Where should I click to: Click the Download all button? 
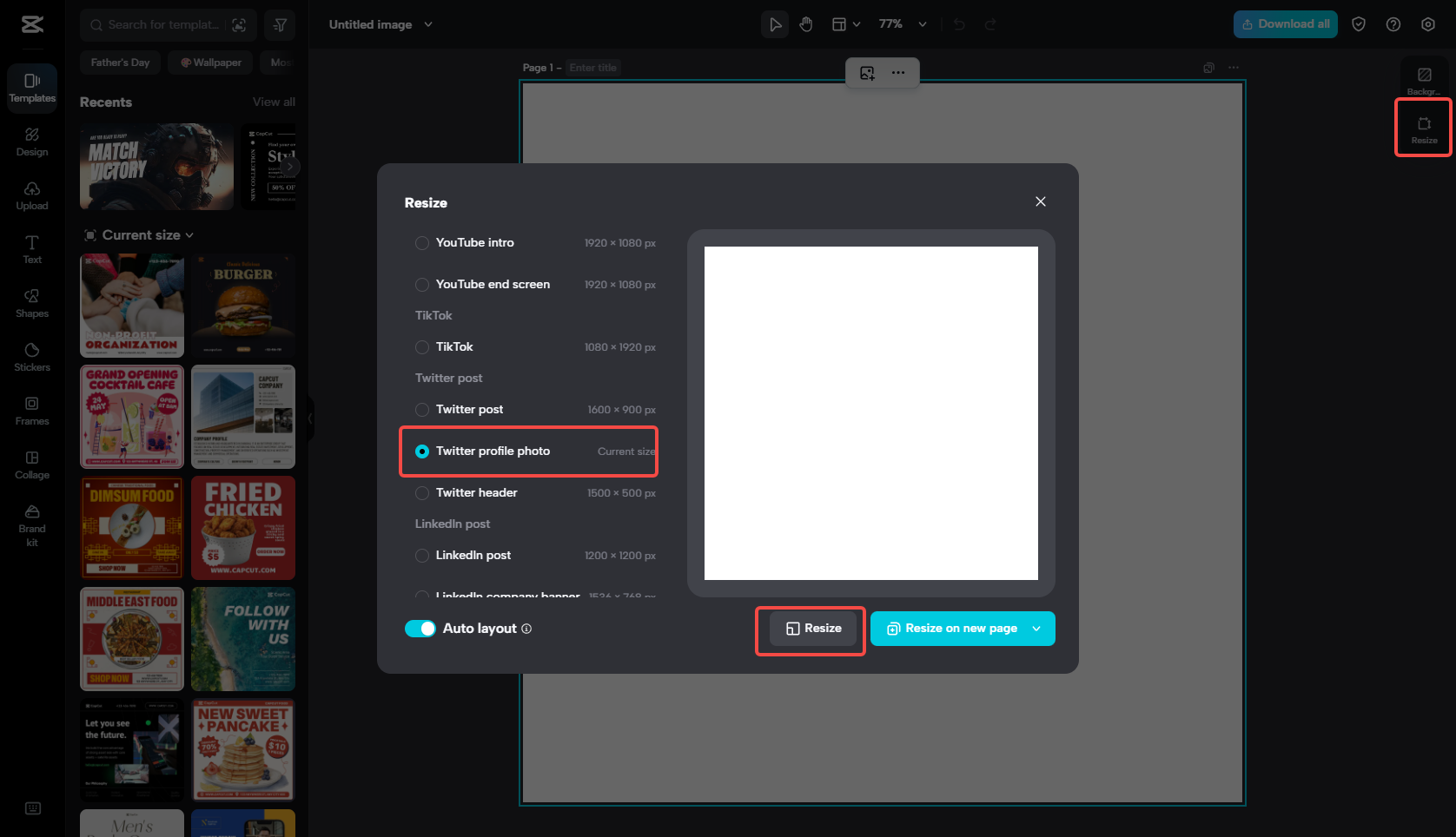coord(1285,23)
